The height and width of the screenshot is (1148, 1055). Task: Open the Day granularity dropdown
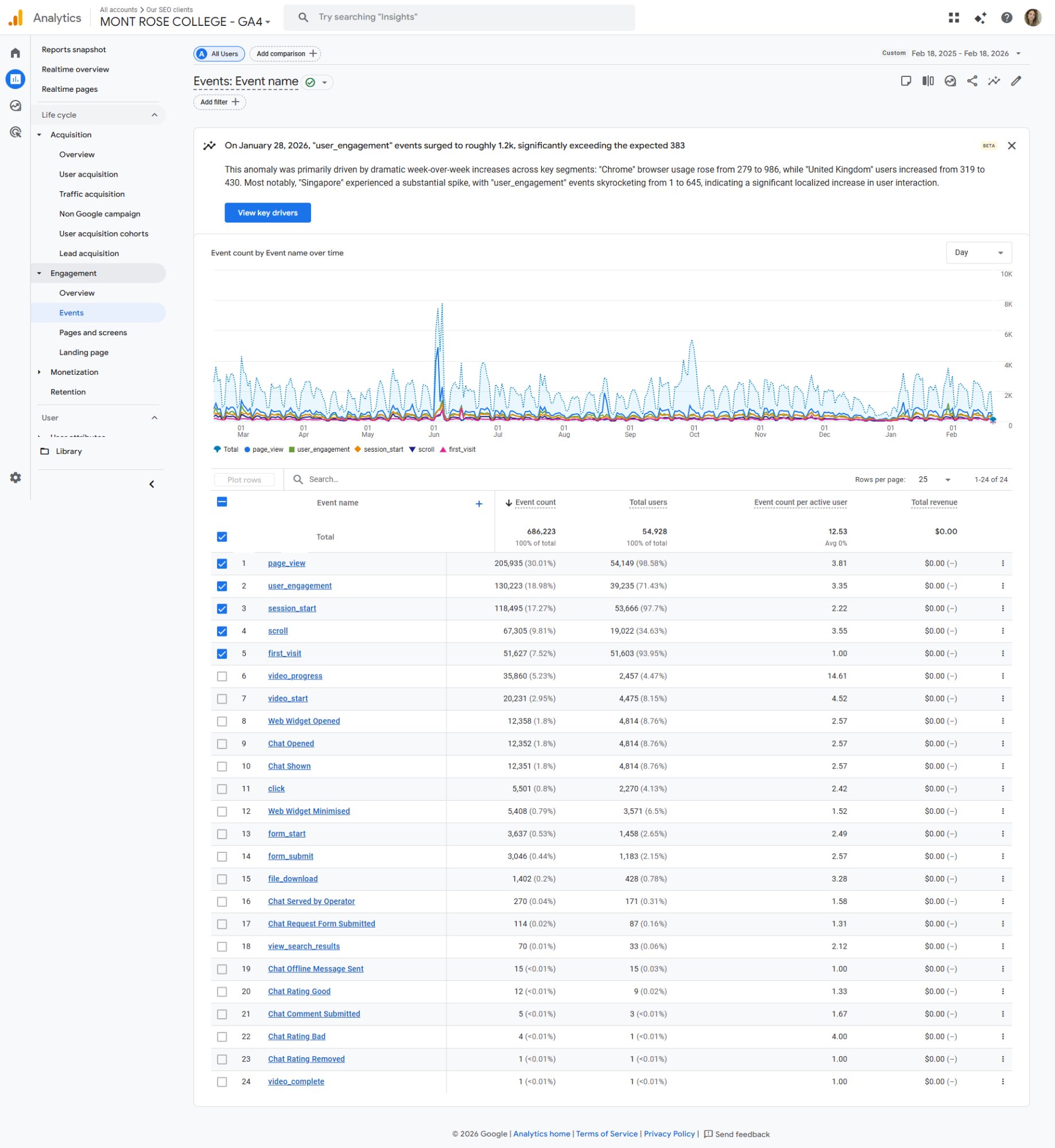tap(978, 253)
